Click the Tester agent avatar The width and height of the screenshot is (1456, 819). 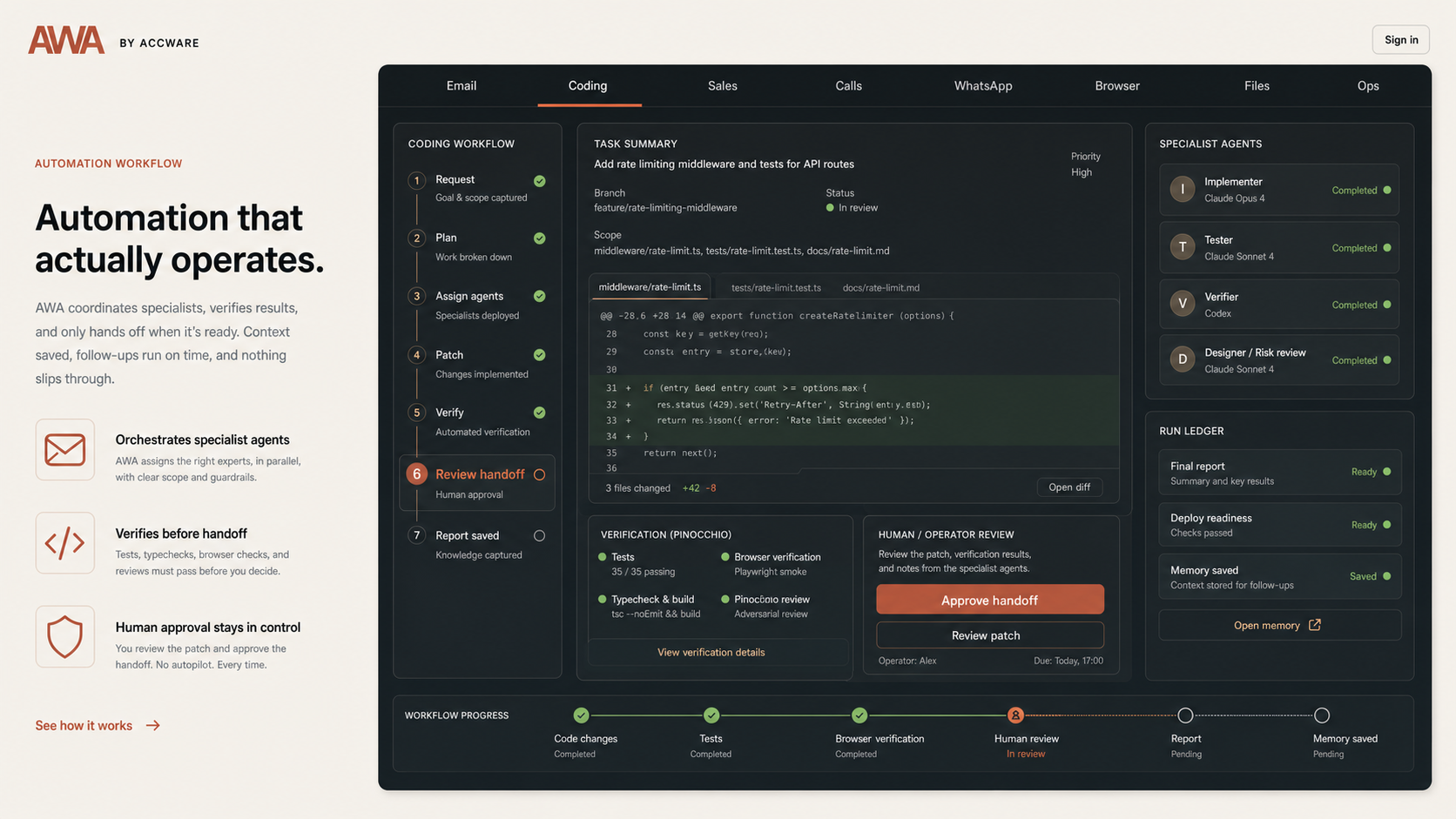1182,247
